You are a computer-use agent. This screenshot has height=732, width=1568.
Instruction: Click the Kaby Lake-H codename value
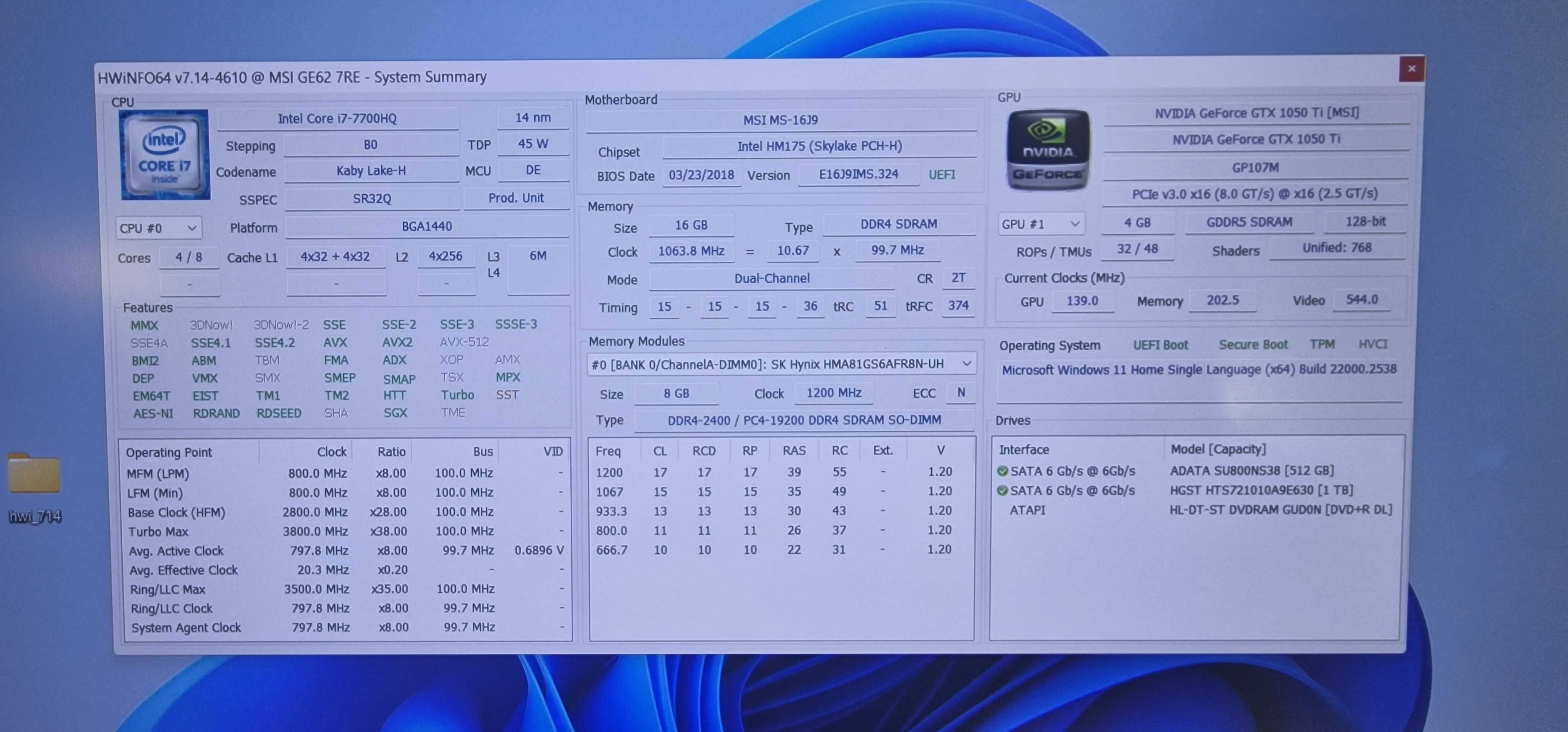(x=371, y=171)
